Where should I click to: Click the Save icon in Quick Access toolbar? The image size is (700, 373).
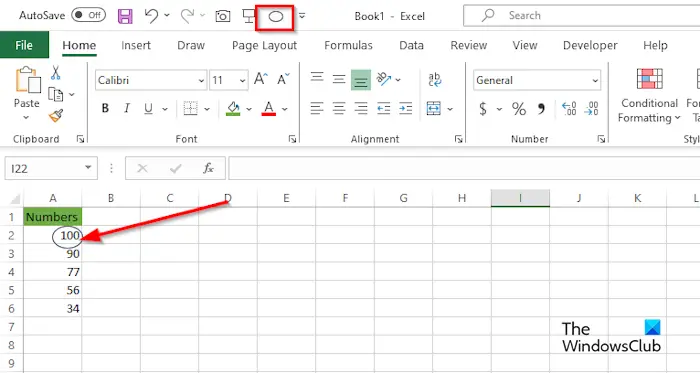pos(125,16)
